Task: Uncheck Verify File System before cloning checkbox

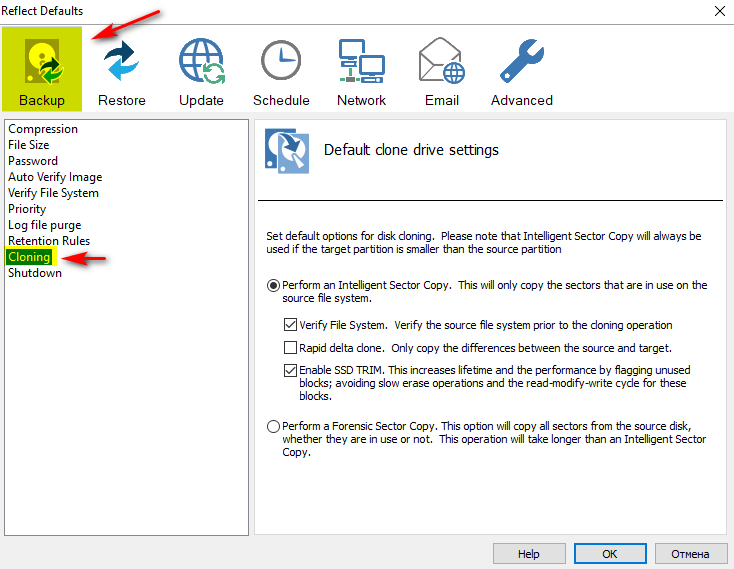Action: 290,325
